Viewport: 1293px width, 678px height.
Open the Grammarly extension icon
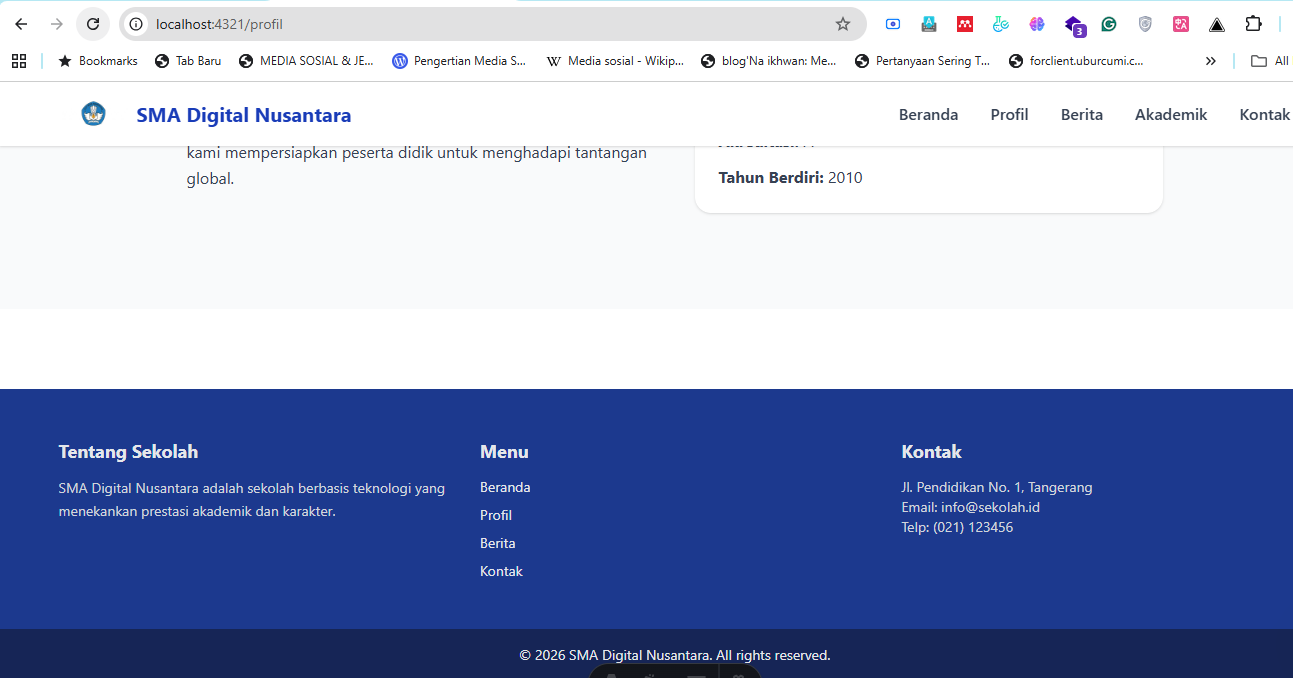(1109, 24)
